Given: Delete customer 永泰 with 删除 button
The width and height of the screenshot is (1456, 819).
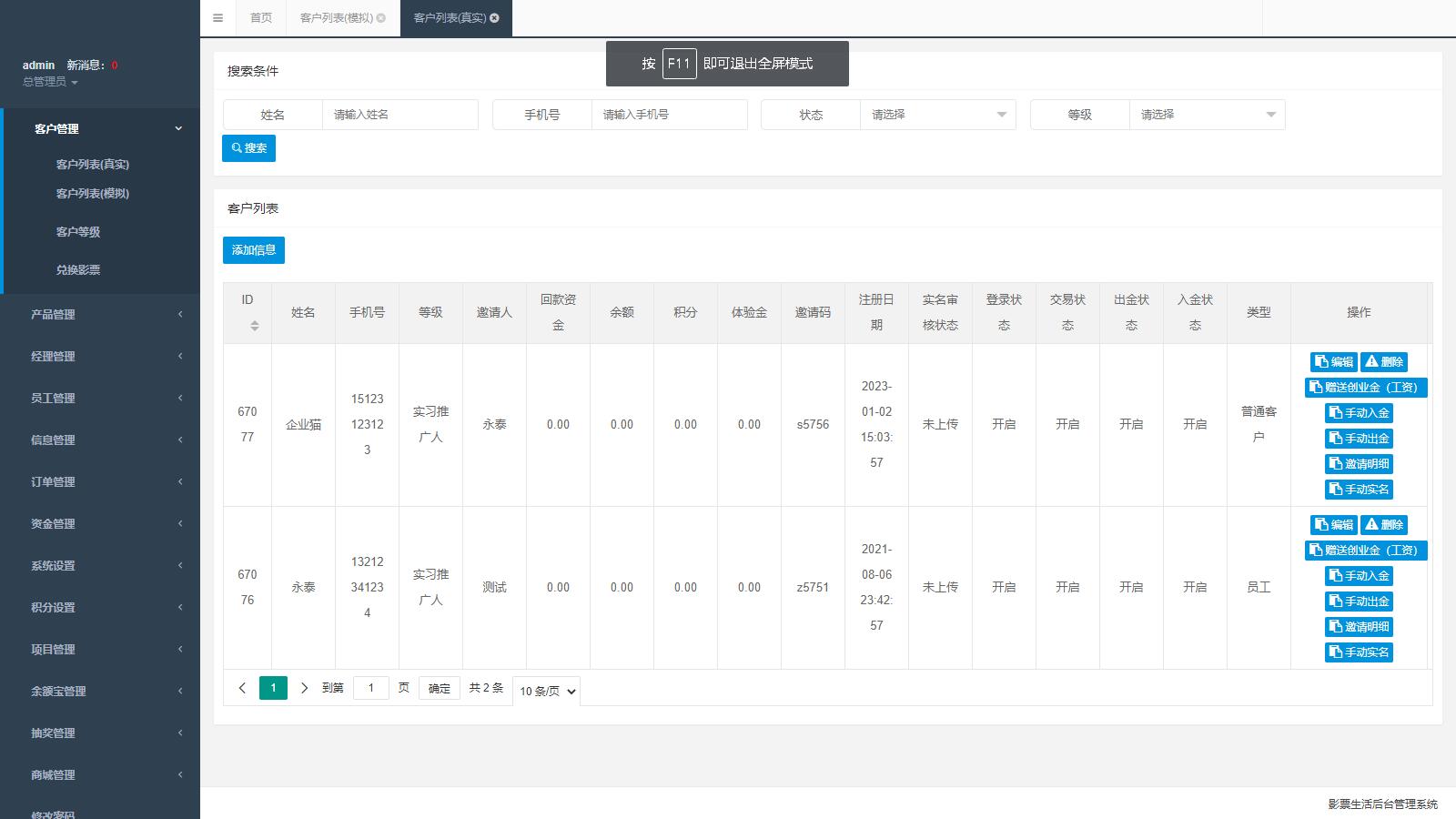Looking at the screenshot, I should coord(1383,525).
